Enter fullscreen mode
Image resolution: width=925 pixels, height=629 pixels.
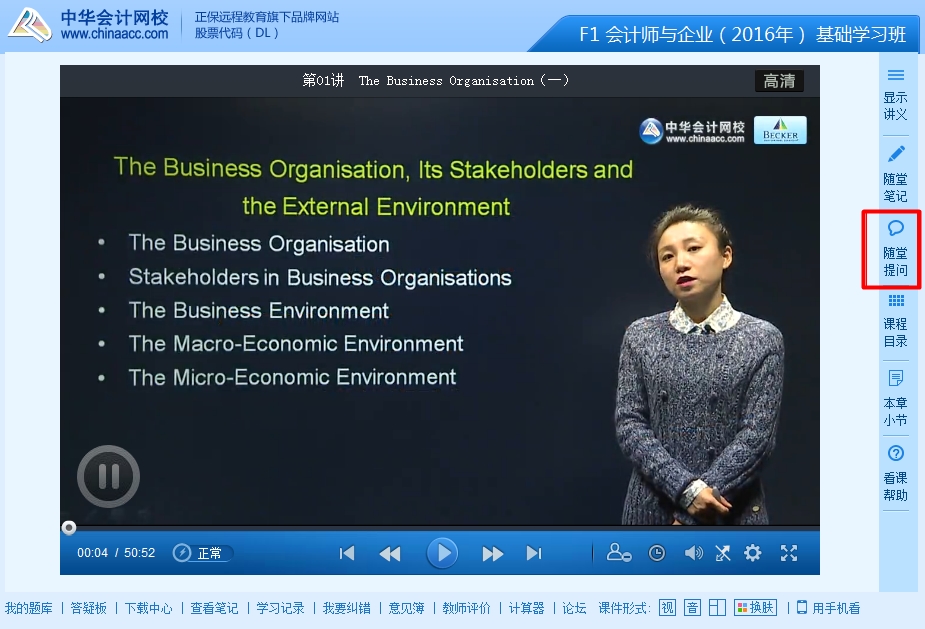point(789,553)
